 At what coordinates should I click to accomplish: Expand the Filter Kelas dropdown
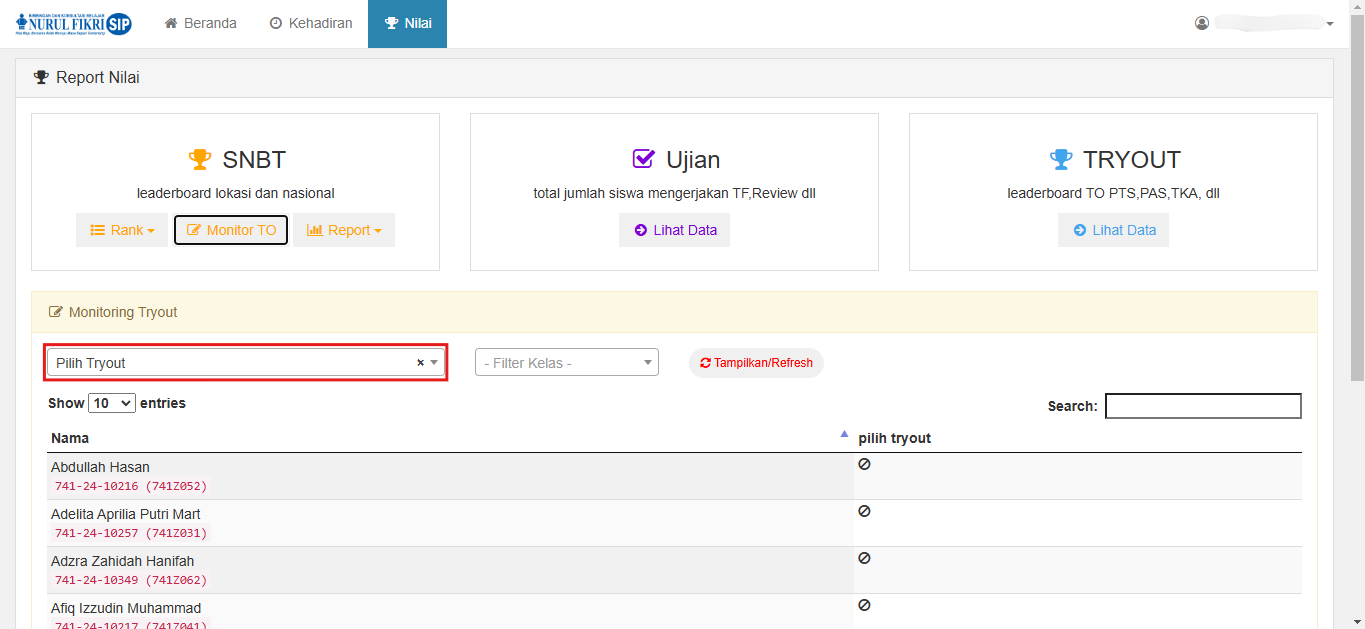(x=566, y=363)
